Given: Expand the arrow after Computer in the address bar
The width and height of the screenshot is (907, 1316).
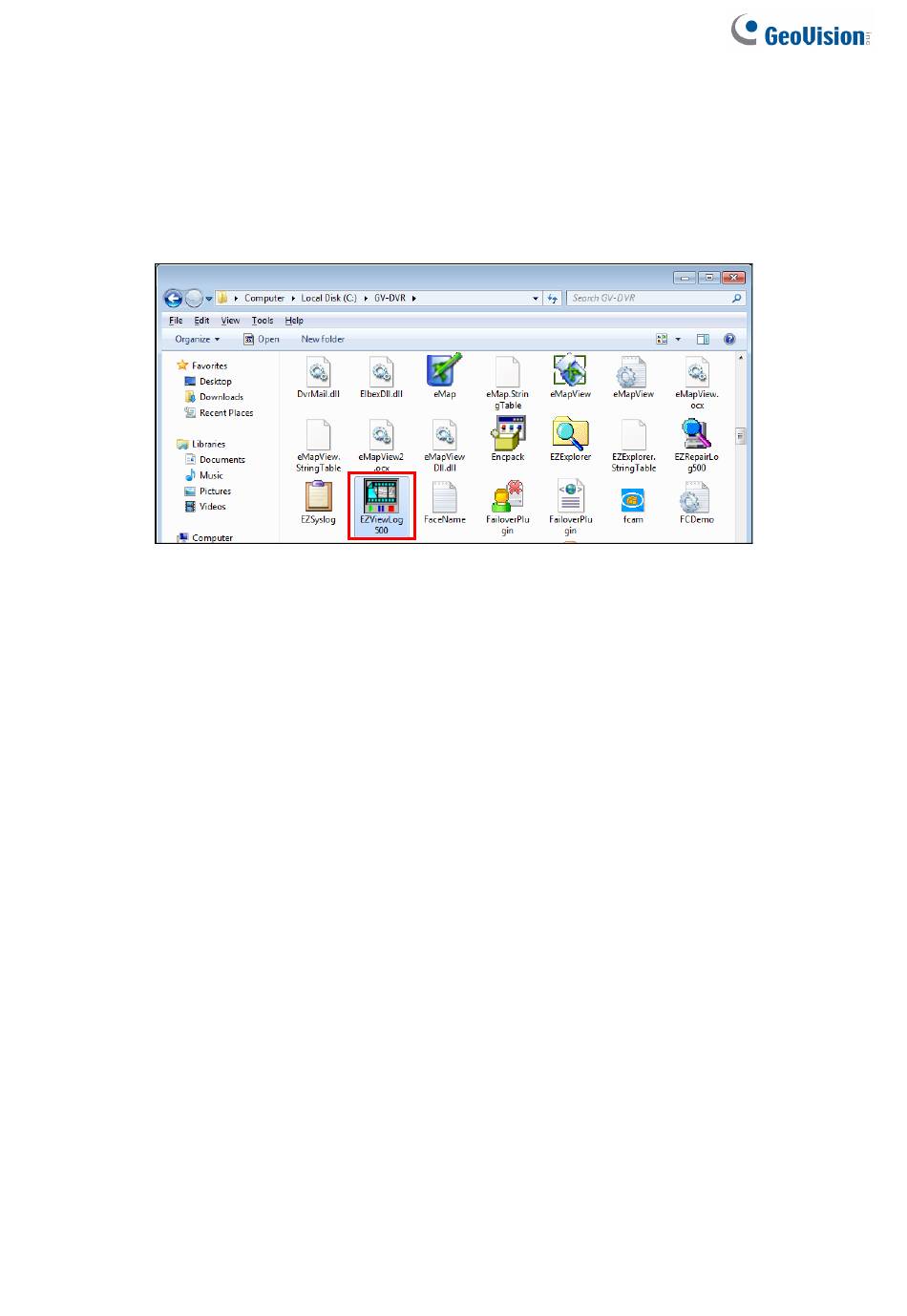Looking at the screenshot, I should (293, 299).
